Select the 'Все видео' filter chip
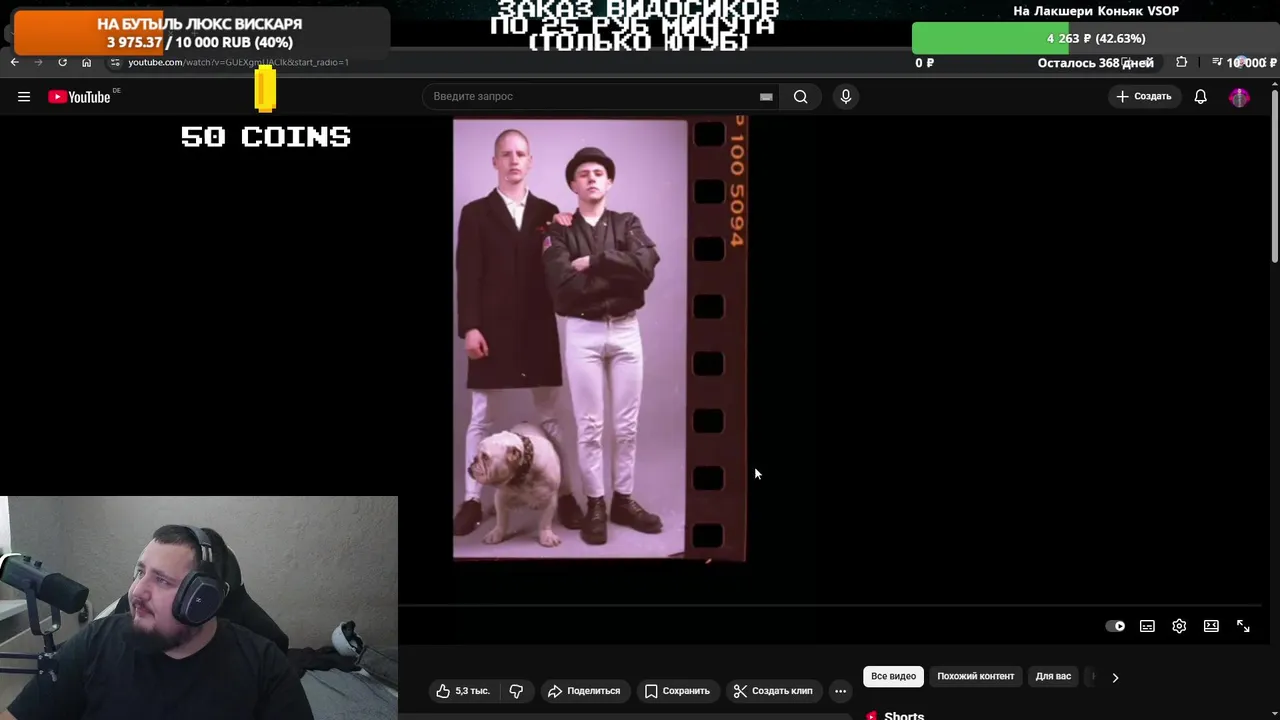 (893, 677)
